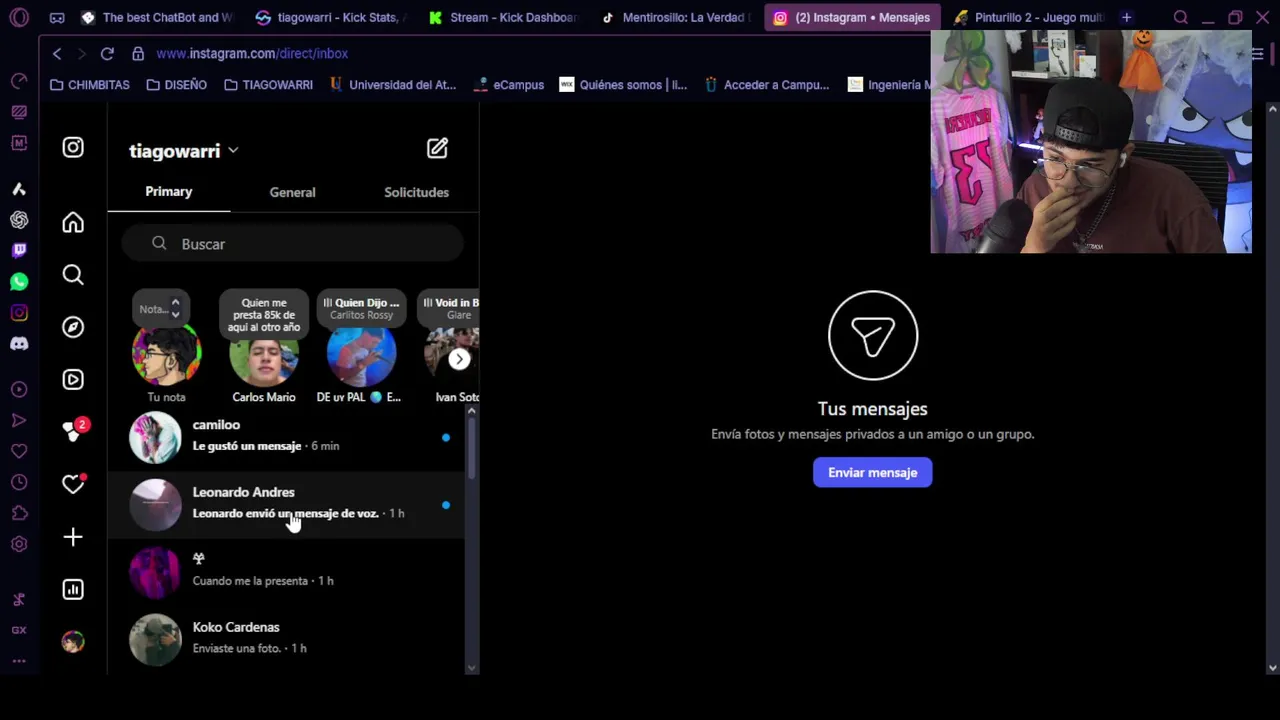Open eCampus bookmark

pyautogui.click(x=509, y=85)
